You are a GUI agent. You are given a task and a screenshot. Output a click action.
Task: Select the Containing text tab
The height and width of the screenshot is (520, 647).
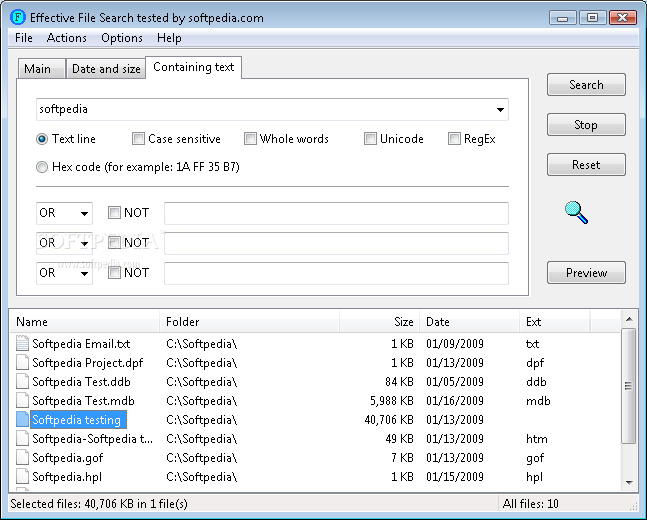pos(194,67)
